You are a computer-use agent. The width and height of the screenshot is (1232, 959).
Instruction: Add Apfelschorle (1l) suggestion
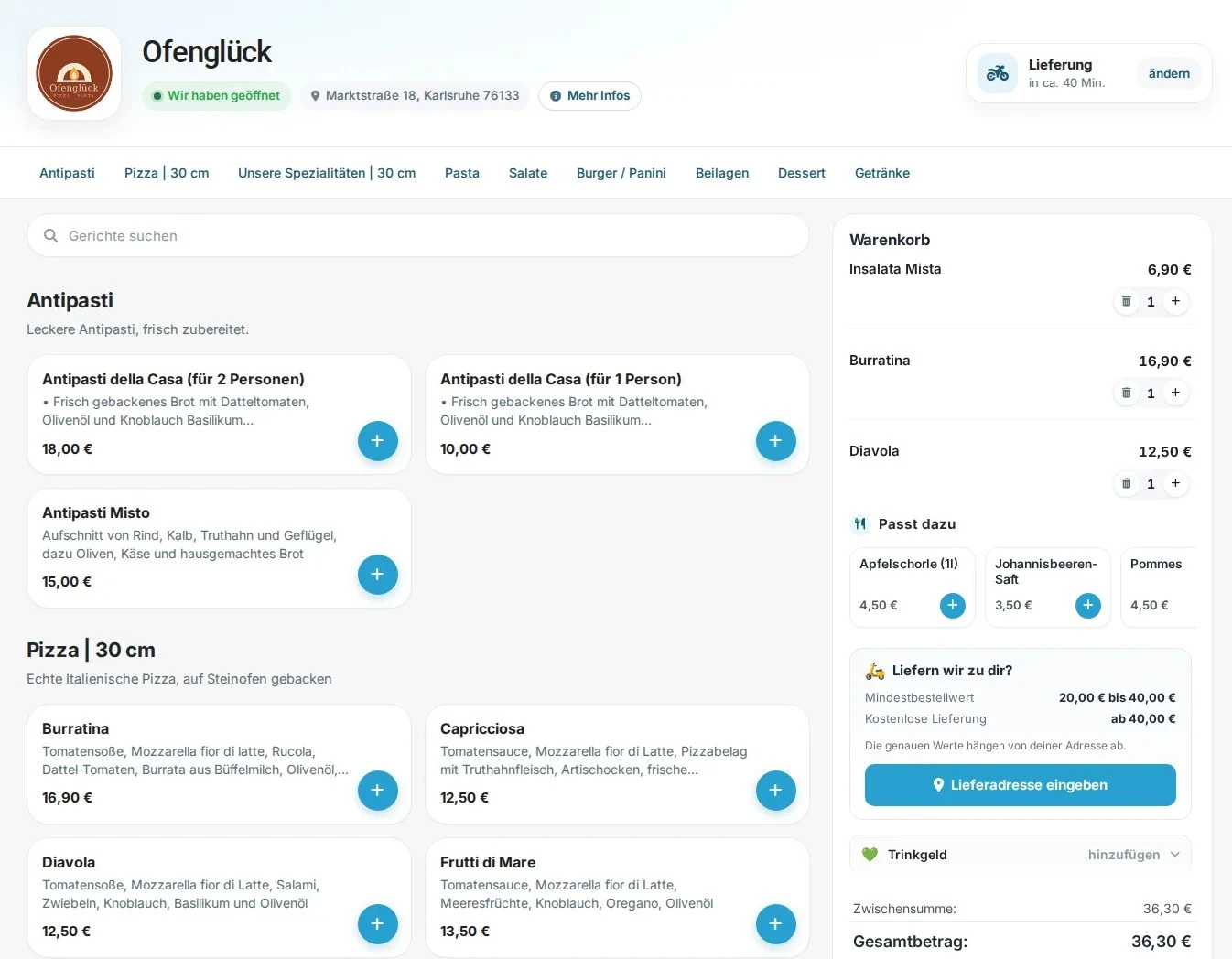(x=953, y=605)
